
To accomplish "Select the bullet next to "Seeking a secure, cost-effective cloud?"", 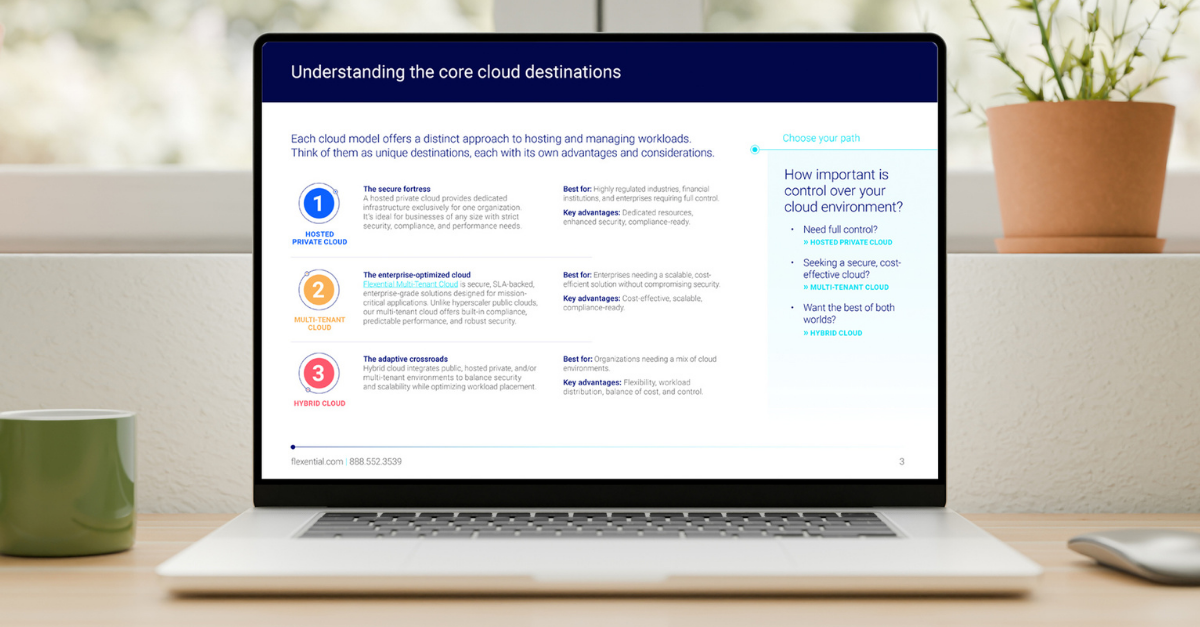I will click(x=793, y=262).
